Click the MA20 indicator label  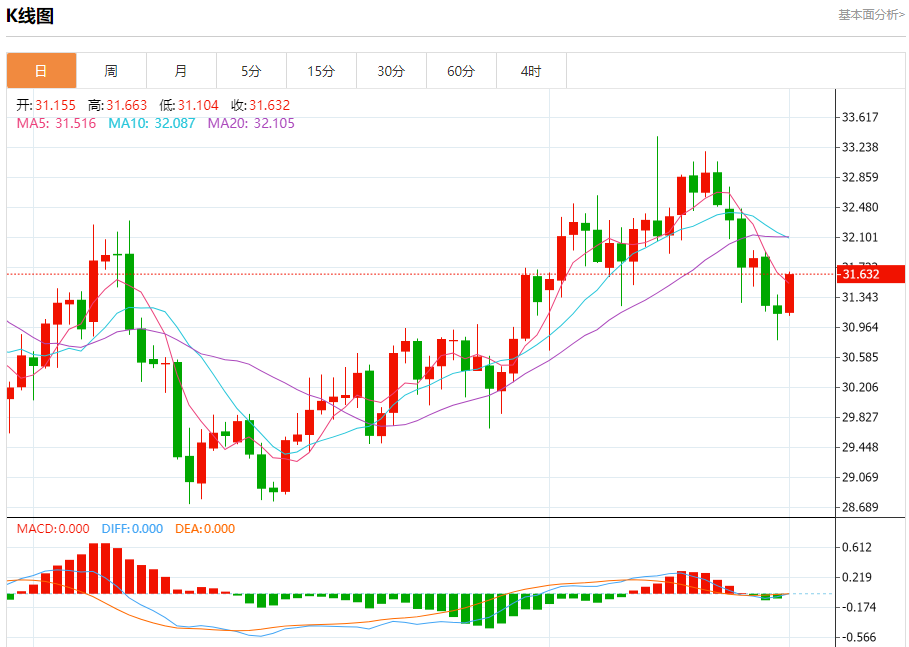[251, 123]
